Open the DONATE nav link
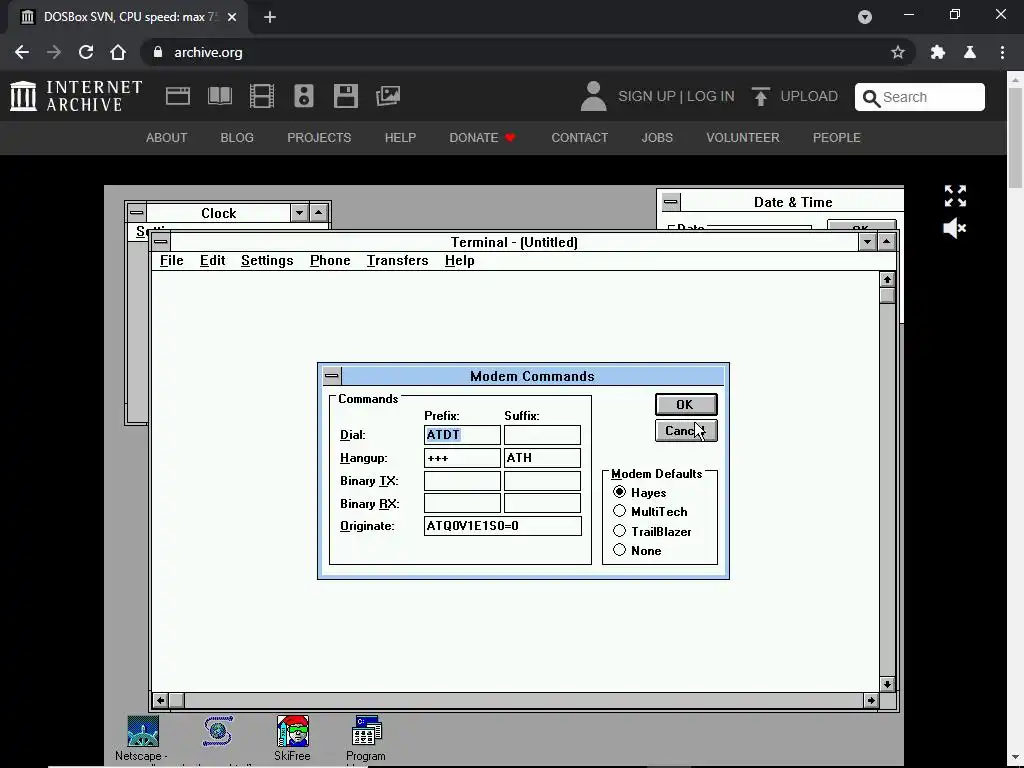The width and height of the screenshot is (1024, 768). pyautogui.click(x=482, y=138)
